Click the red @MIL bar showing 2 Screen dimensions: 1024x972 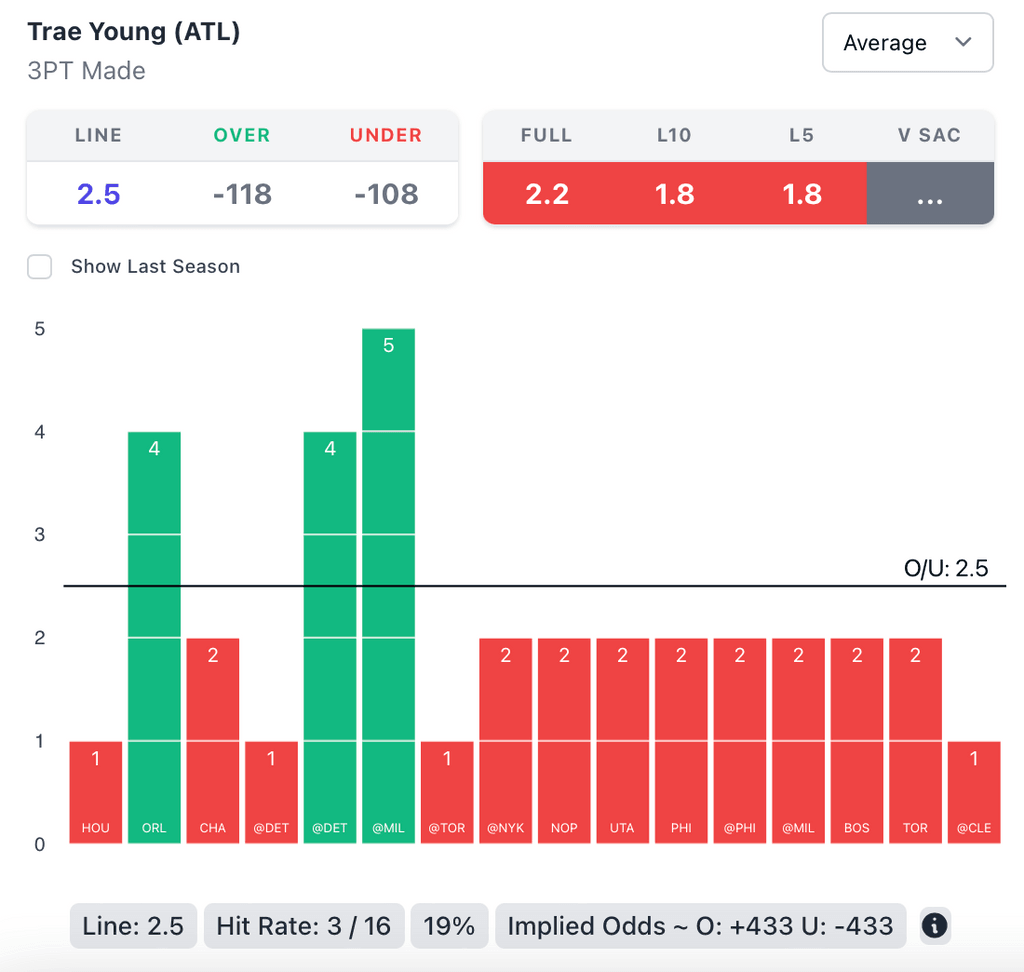point(798,741)
